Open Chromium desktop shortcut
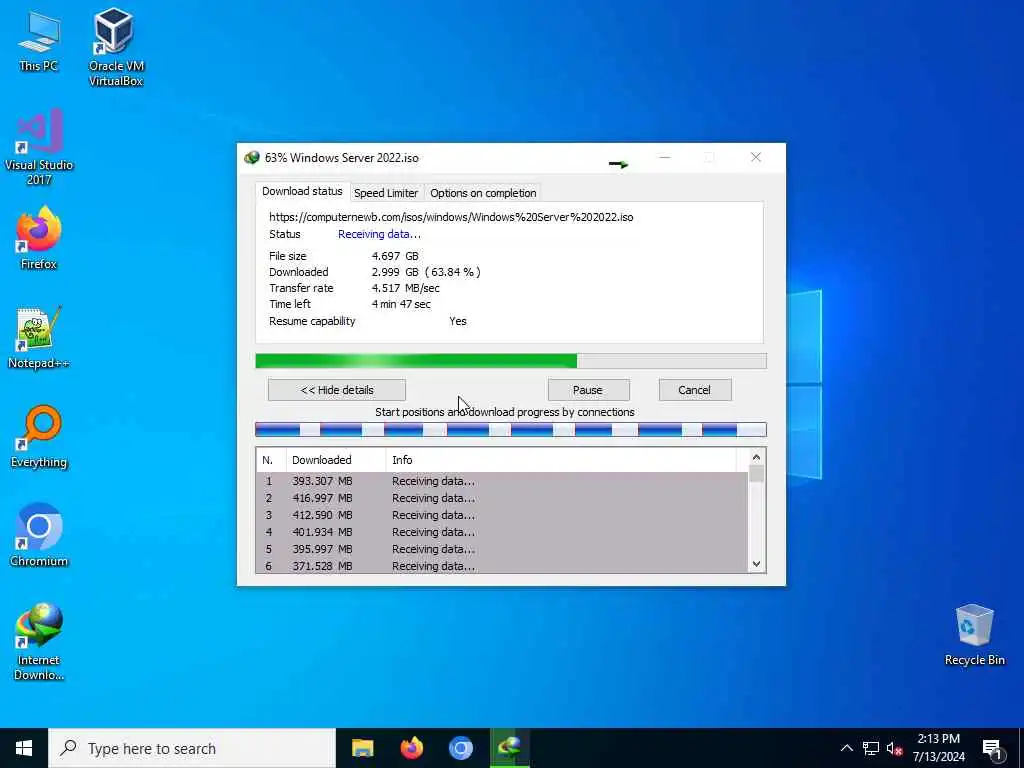 click(x=39, y=536)
